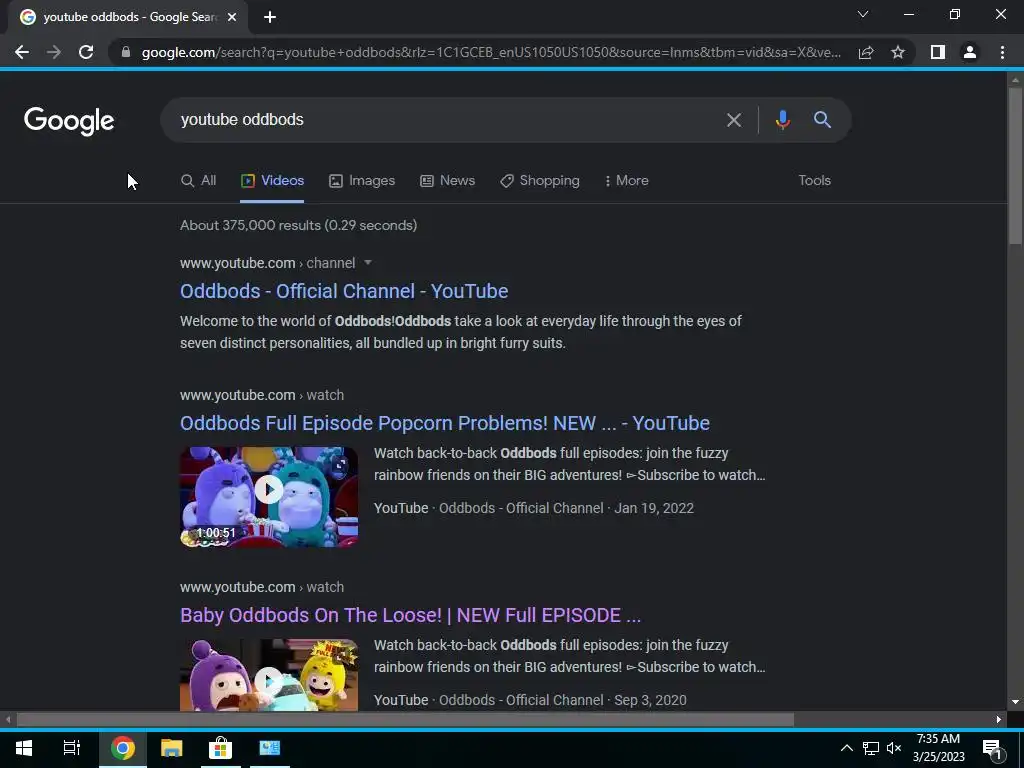Click the vertical scrollbar thumb
This screenshot has width=1024, height=768.
tap(1015, 166)
